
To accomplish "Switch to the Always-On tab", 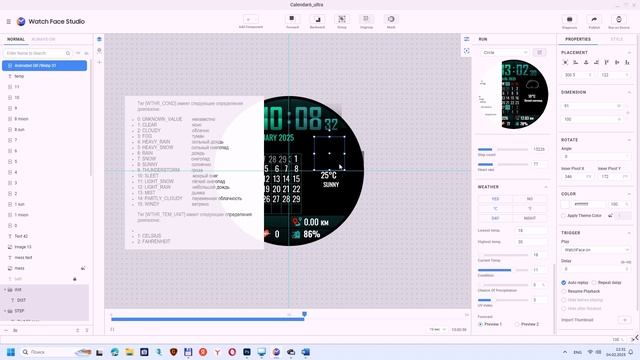I will (x=43, y=39).
